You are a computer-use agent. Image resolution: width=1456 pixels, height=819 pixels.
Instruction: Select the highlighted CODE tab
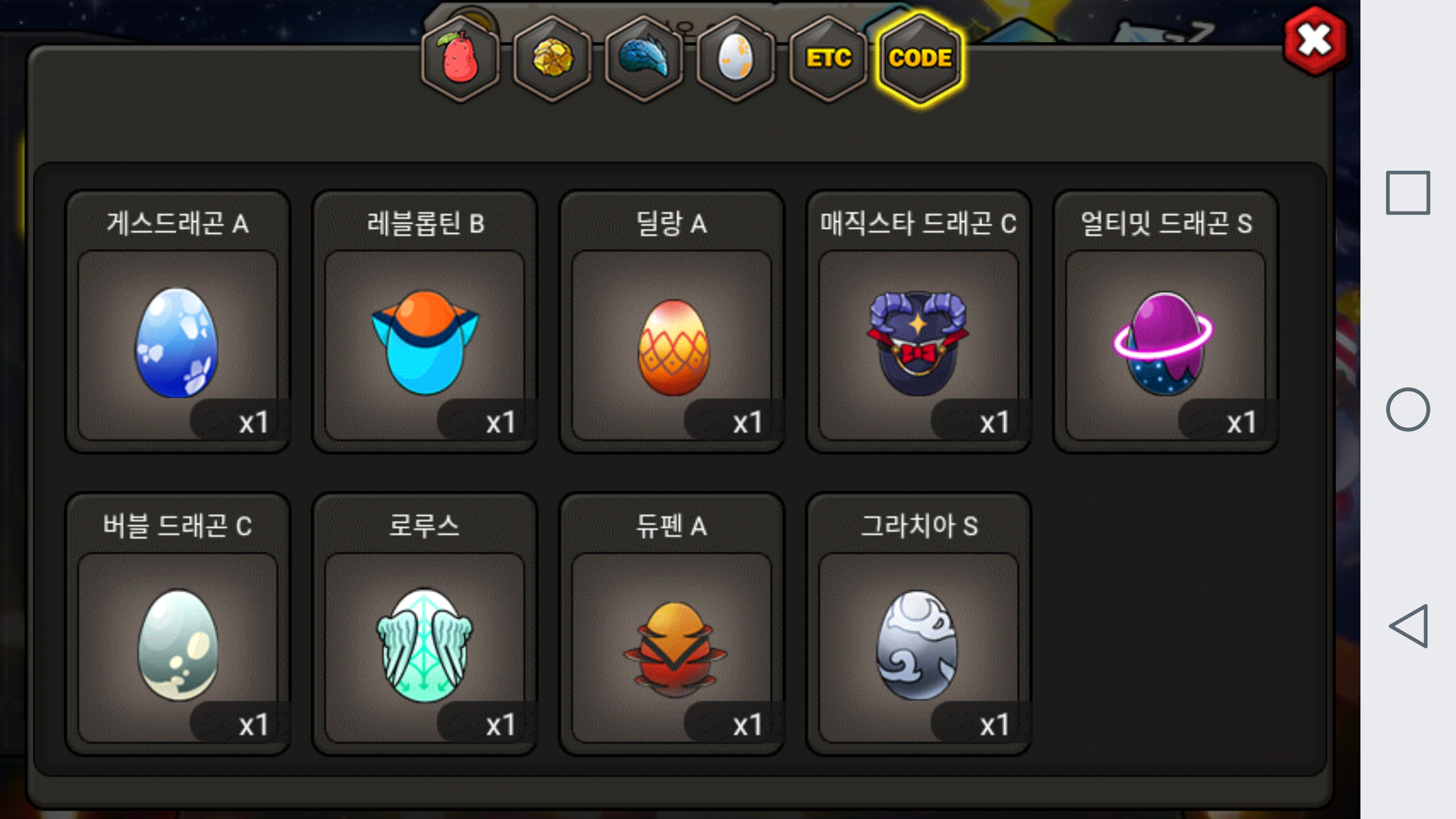(x=920, y=59)
